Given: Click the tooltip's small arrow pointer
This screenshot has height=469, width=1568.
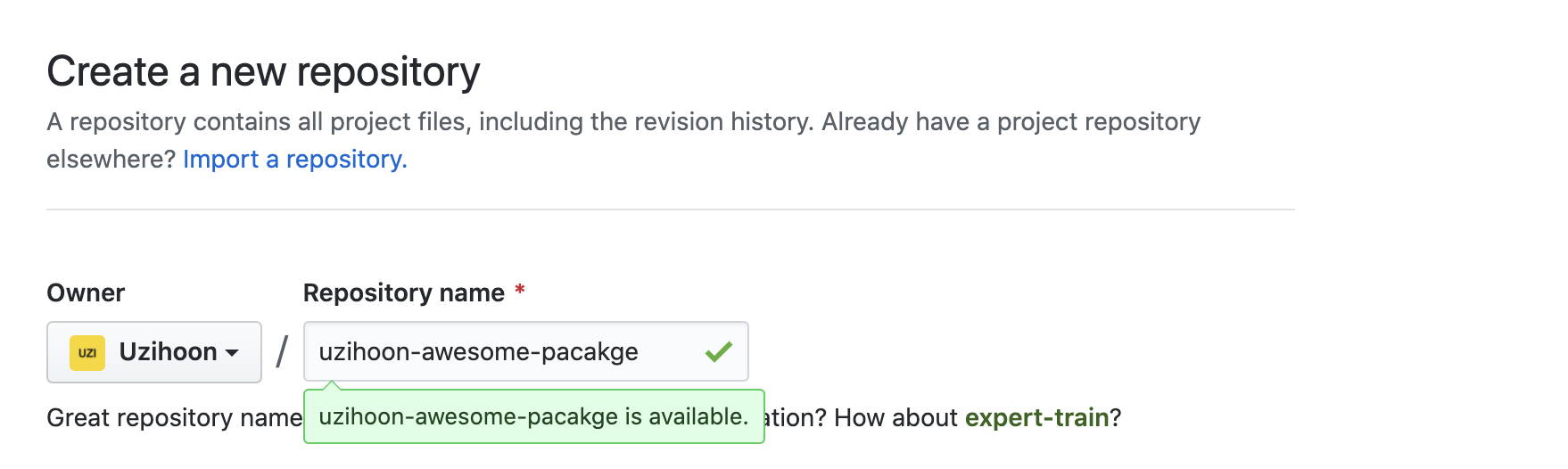Looking at the screenshot, I should (331, 385).
